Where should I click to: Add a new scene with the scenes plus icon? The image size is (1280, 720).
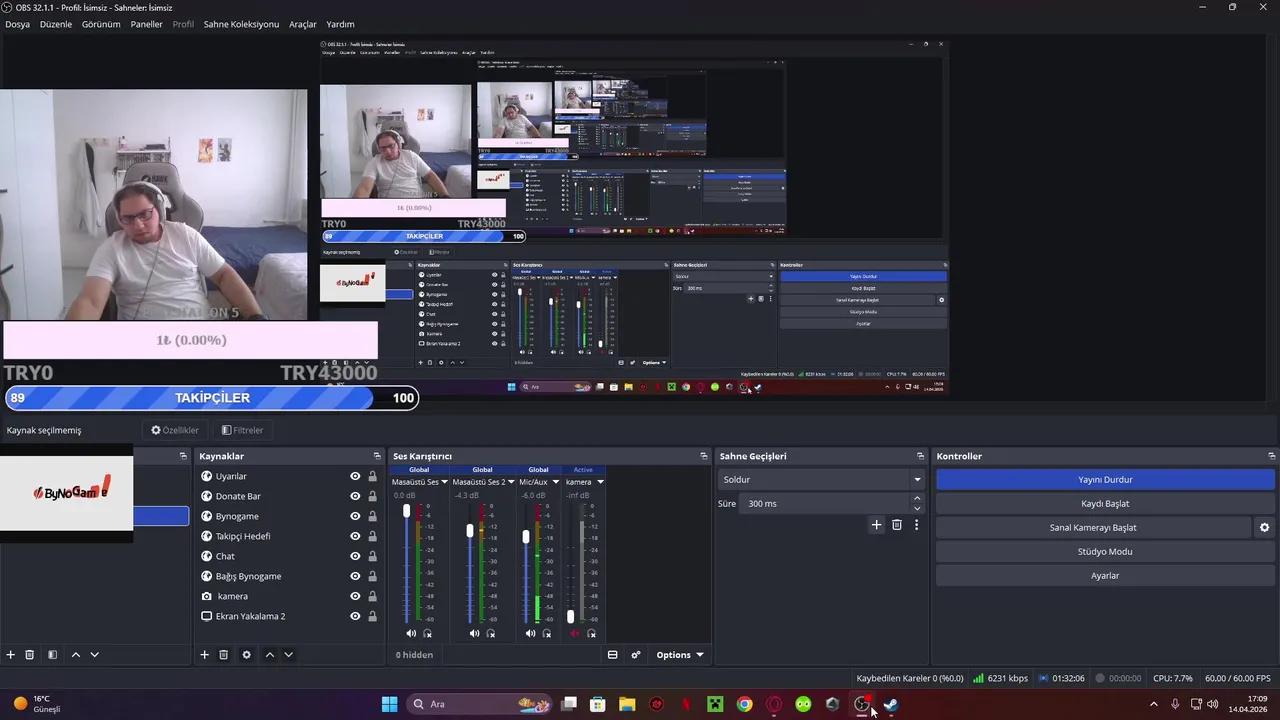point(11,655)
